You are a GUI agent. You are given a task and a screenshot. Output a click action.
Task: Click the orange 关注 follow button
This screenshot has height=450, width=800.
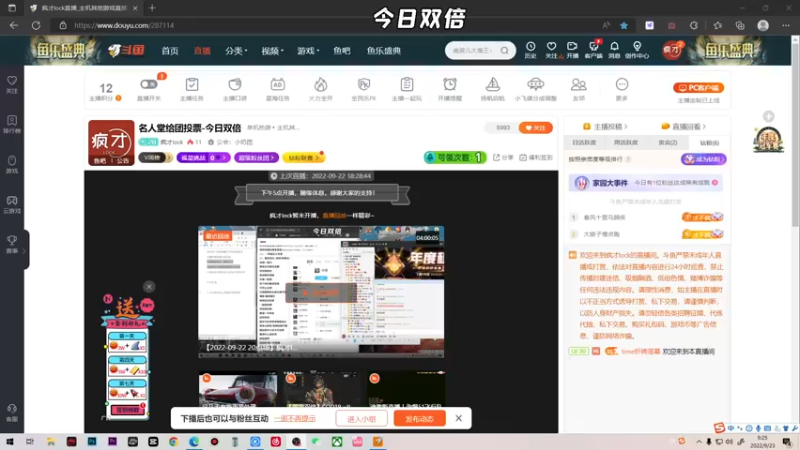click(x=536, y=128)
